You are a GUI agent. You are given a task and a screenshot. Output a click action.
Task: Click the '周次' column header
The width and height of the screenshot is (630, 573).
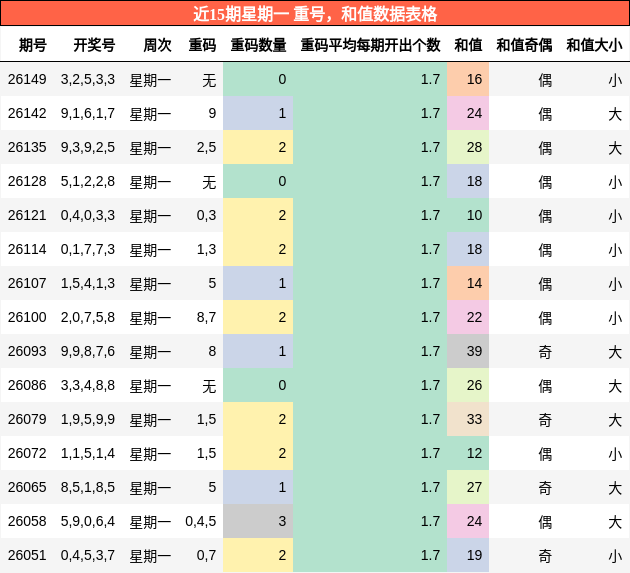[158, 45]
